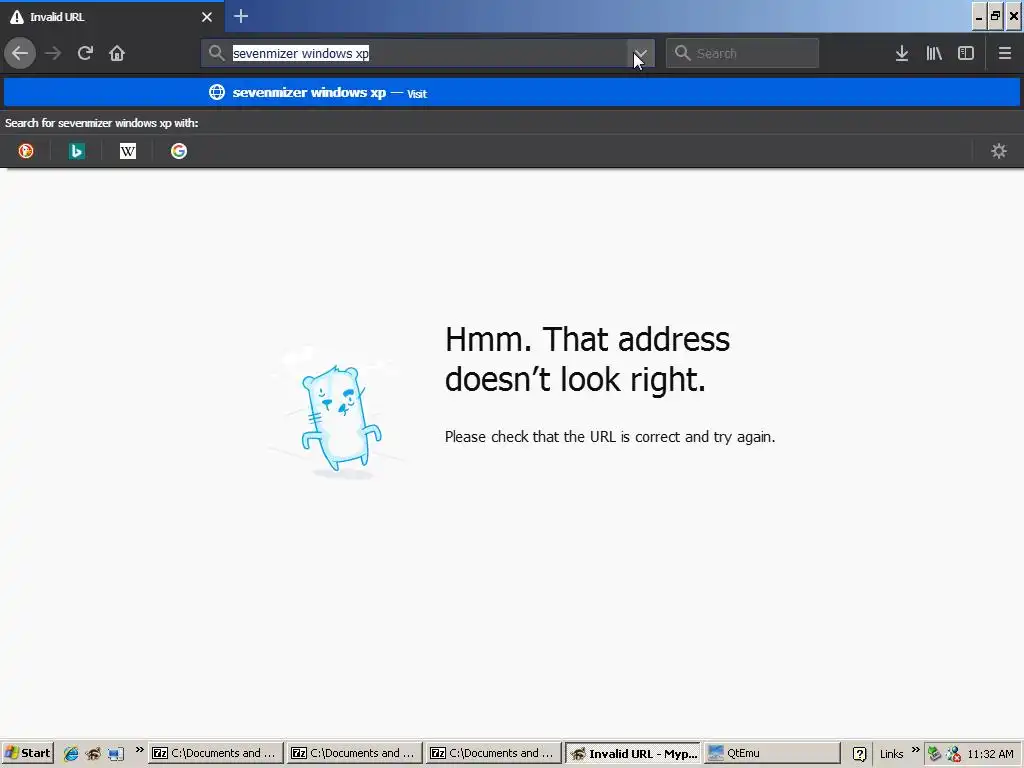Toggle the sidebar view

(966, 53)
